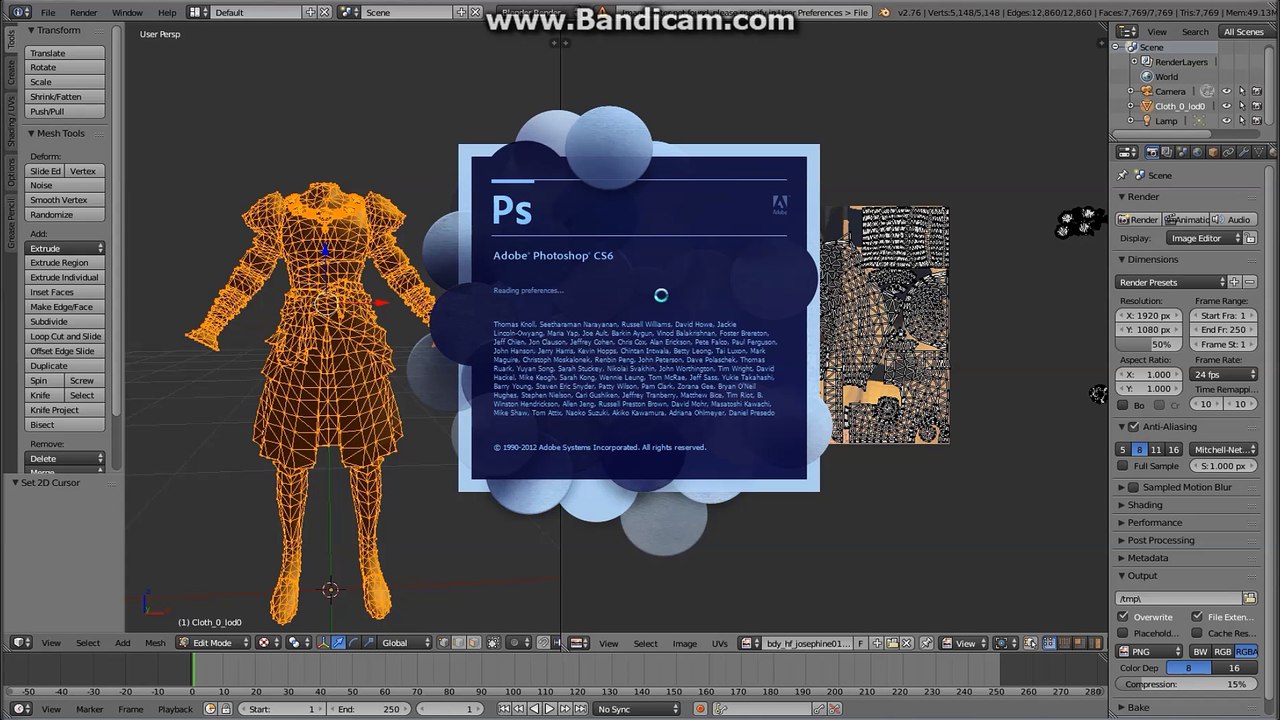The image size is (1280, 720).
Task: Browse output folder with the folder icon
Action: pos(1249,598)
